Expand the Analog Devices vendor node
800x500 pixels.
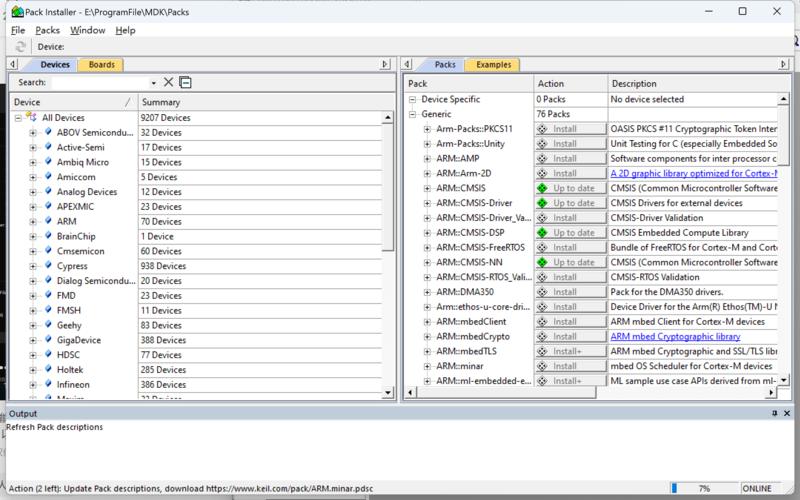pos(33,192)
